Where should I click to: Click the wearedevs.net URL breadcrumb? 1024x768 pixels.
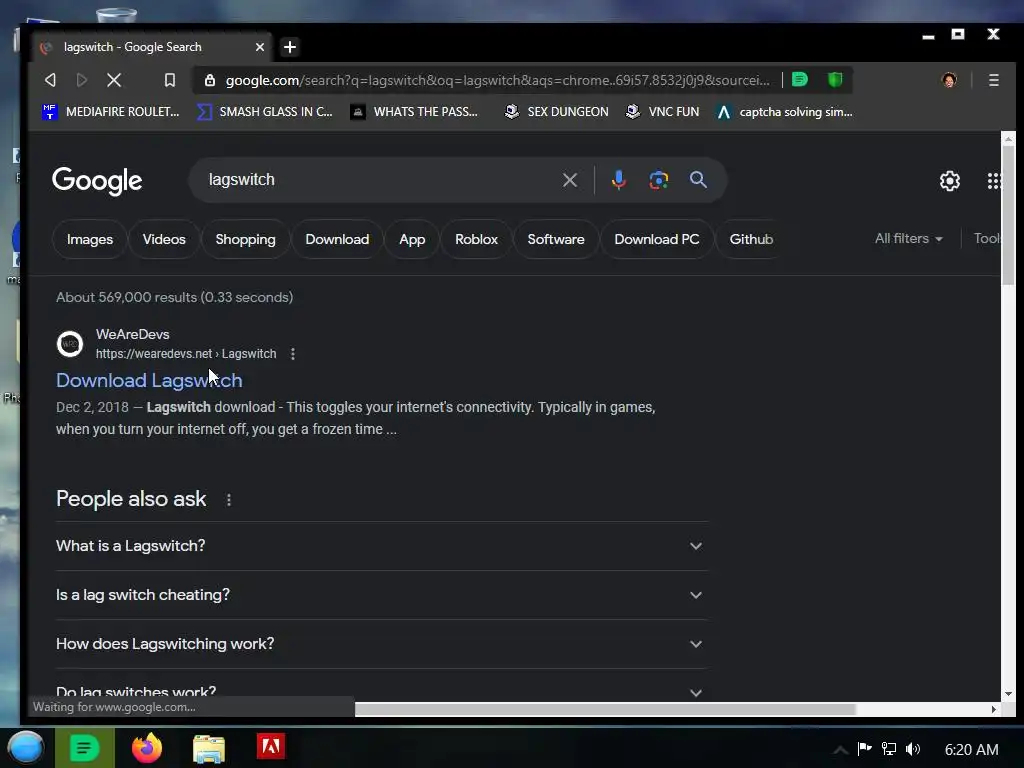[186, 354]
